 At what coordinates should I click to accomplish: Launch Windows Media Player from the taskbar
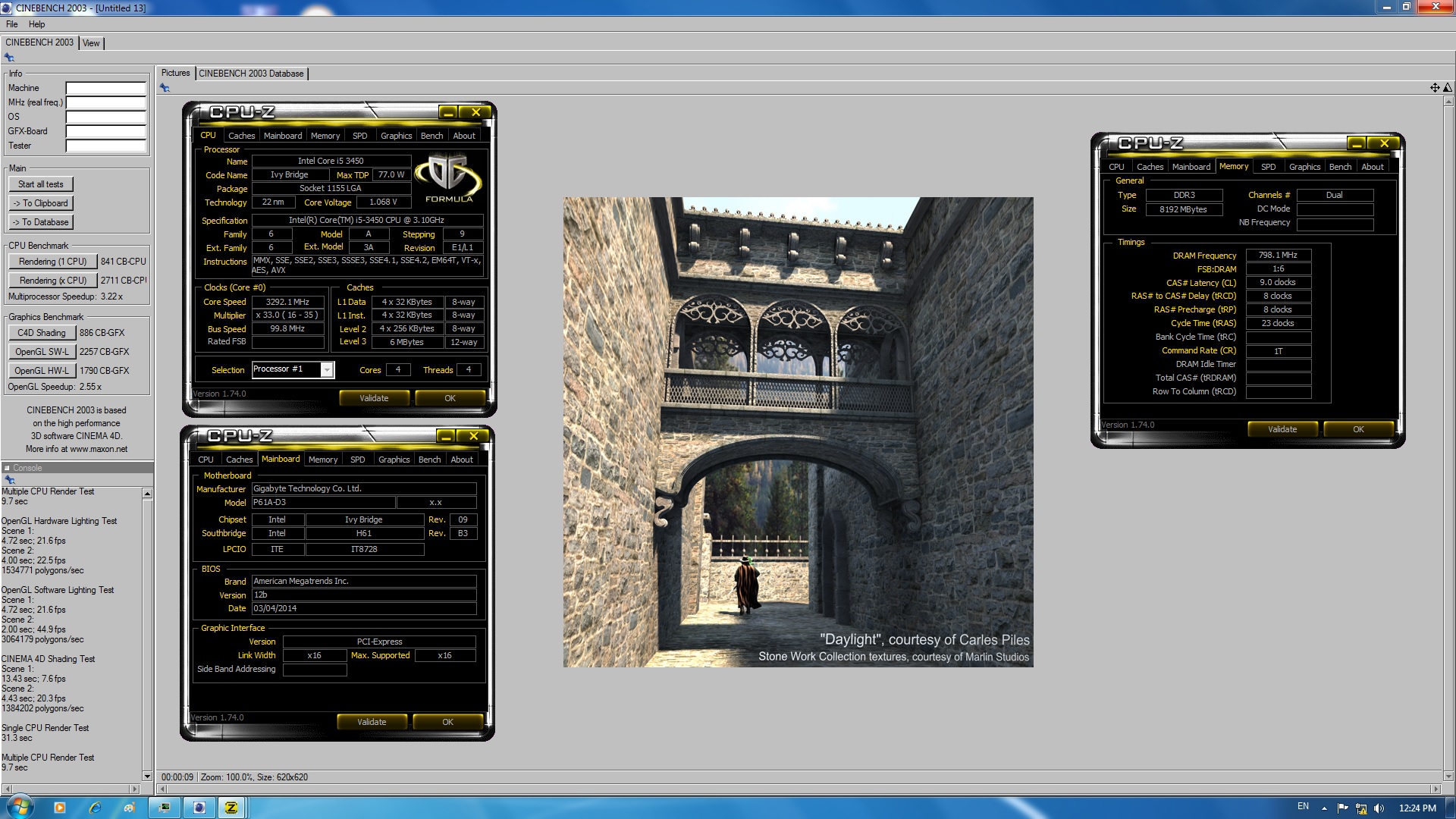(x=60, y=808)
